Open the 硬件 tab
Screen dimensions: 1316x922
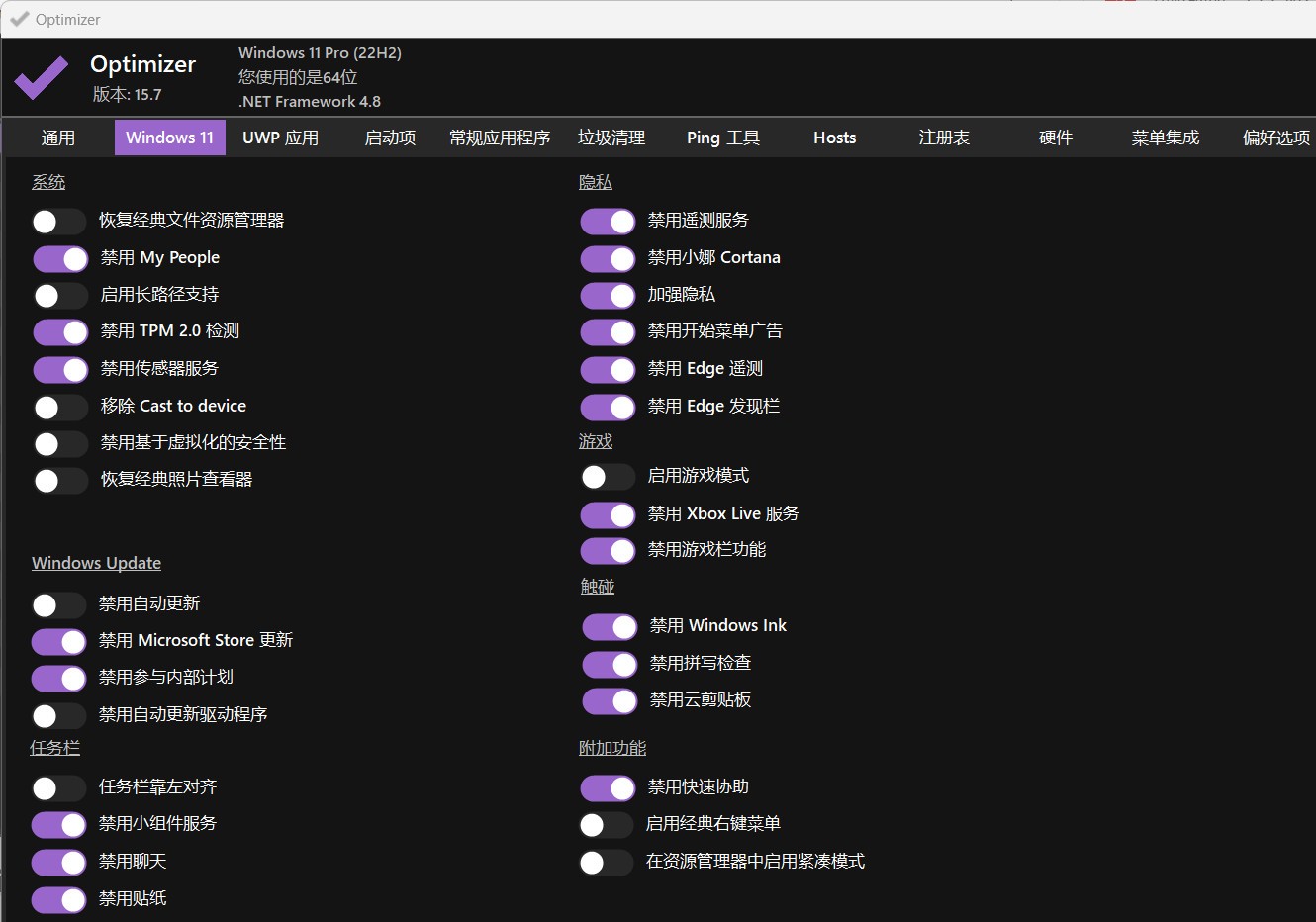[1056, 138]
